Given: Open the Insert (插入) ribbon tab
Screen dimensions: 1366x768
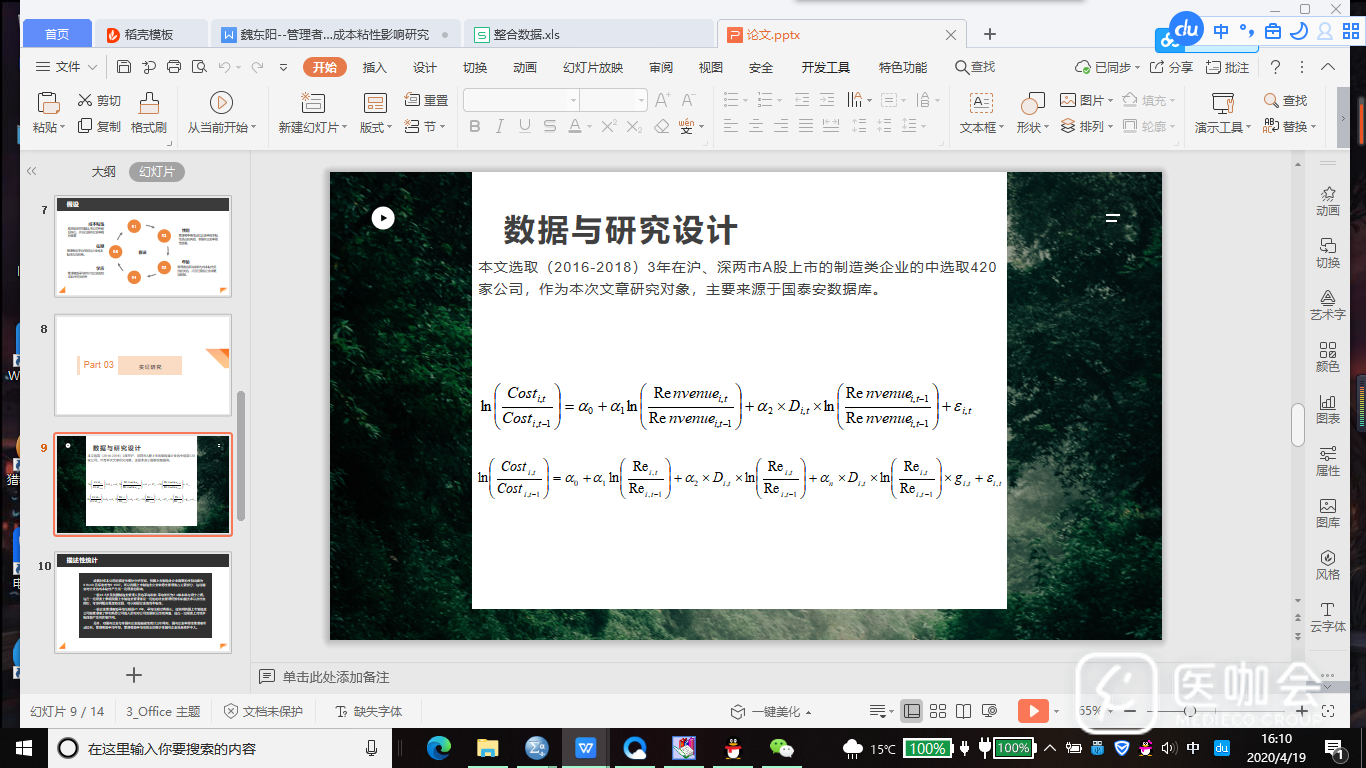Looking at the screenshot, I should click(374, 67).
